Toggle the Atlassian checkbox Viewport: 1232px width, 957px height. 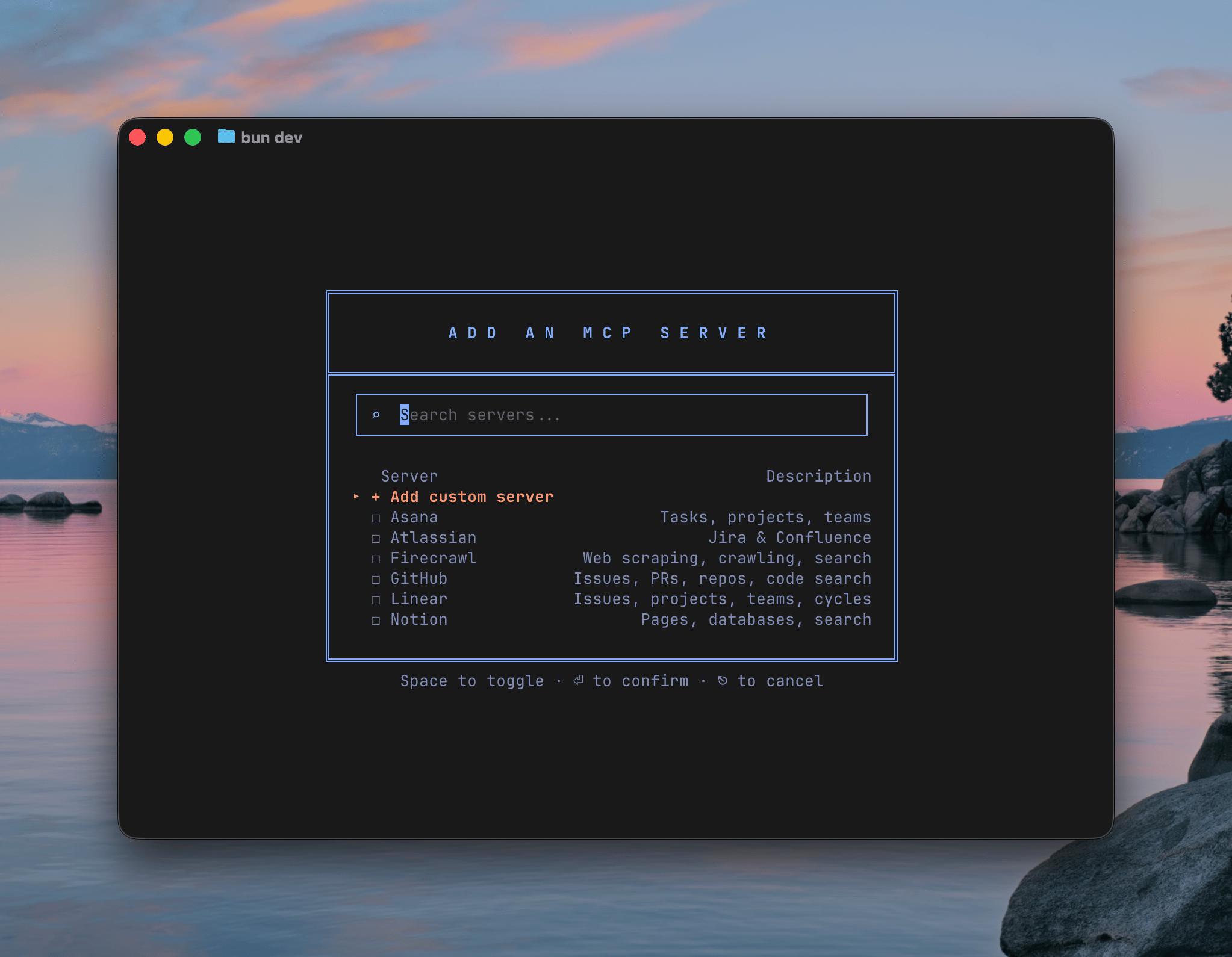(x=376, y=538)
